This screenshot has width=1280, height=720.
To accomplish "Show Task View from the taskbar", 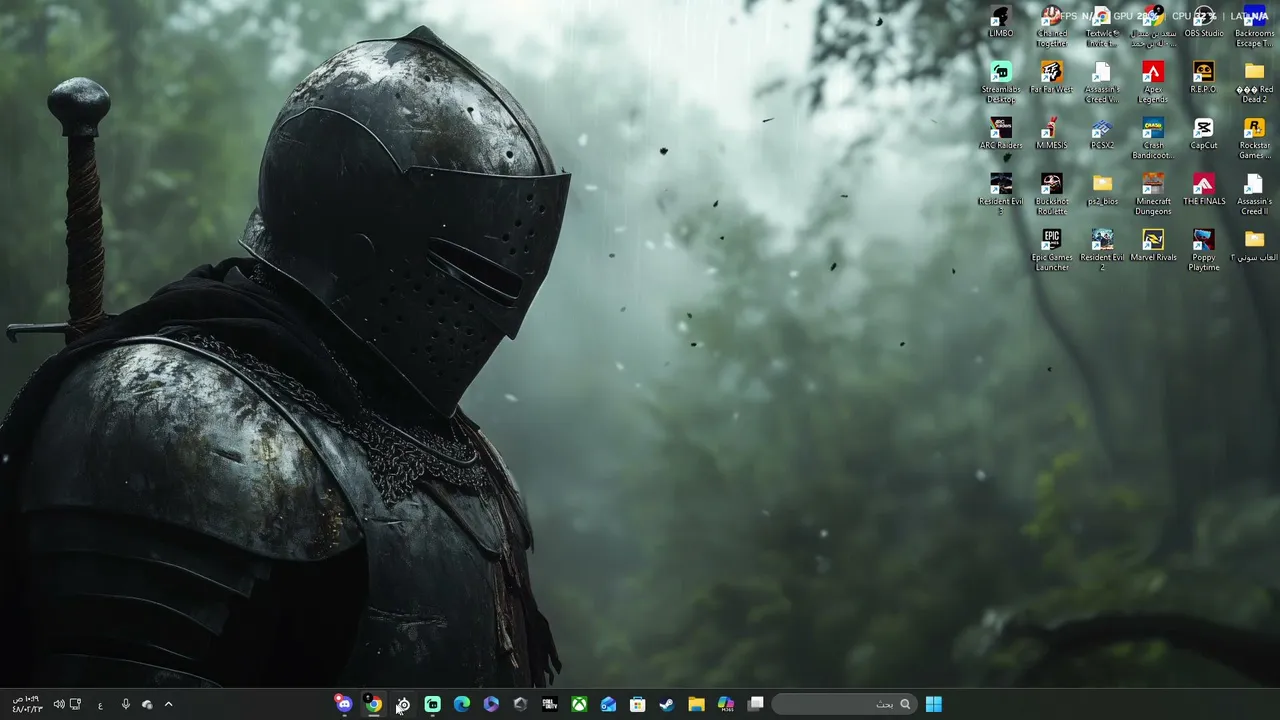I will pos(755,704).
